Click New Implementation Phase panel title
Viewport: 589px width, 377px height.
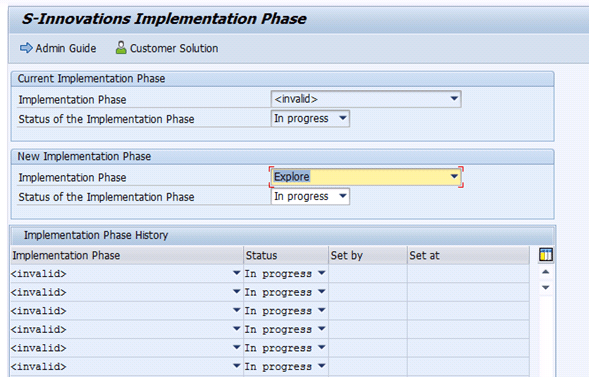point(84,156)
